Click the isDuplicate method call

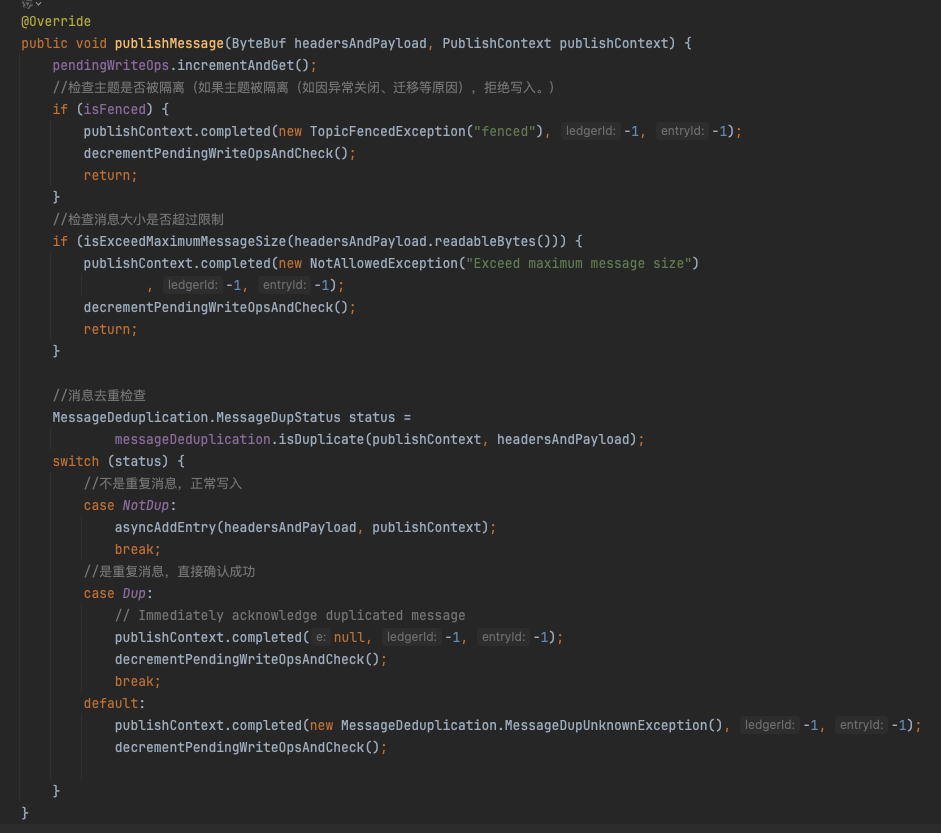(x=321, y=439)
